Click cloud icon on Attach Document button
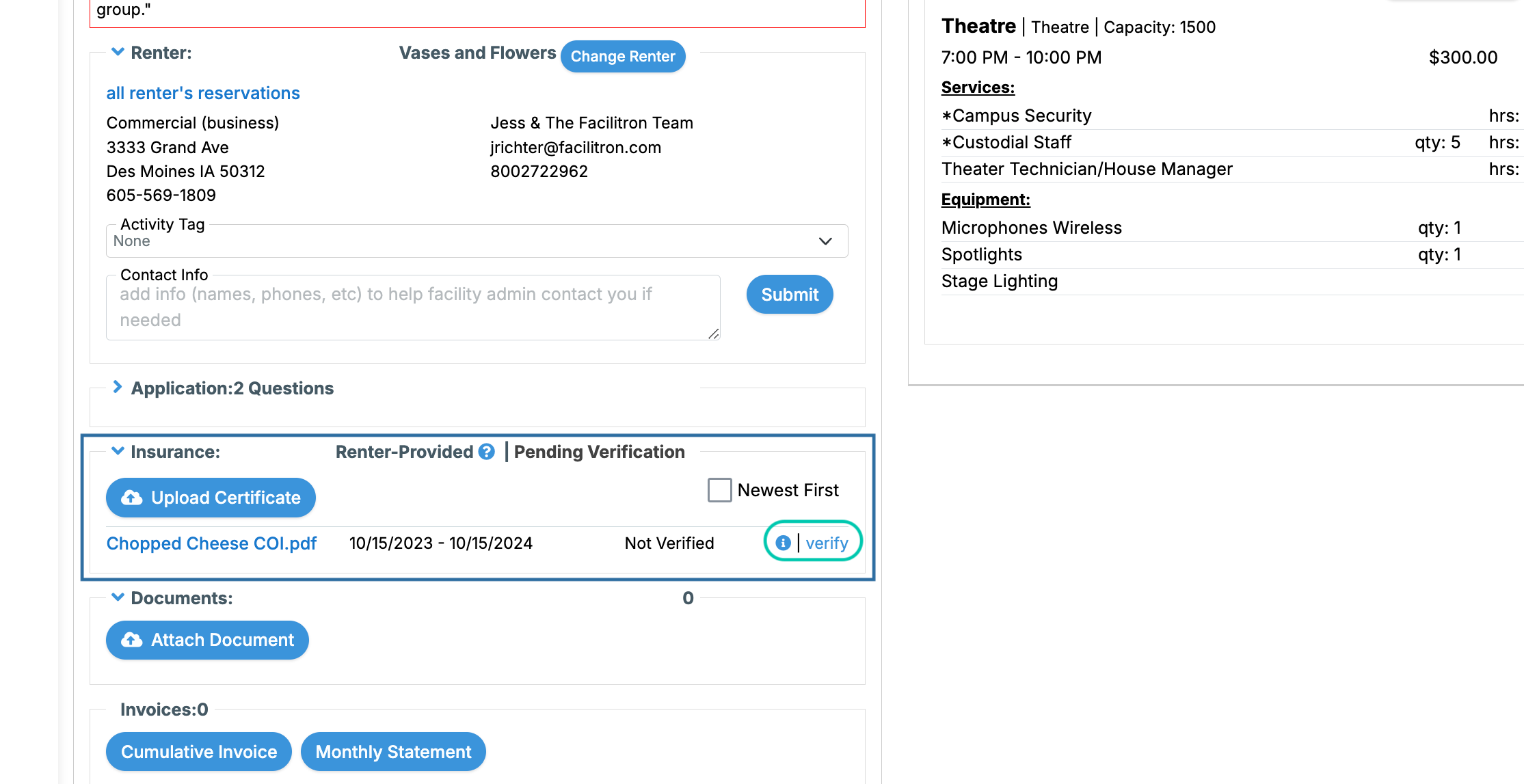Viewport: 1524px width, 784px height. point(132,640)
